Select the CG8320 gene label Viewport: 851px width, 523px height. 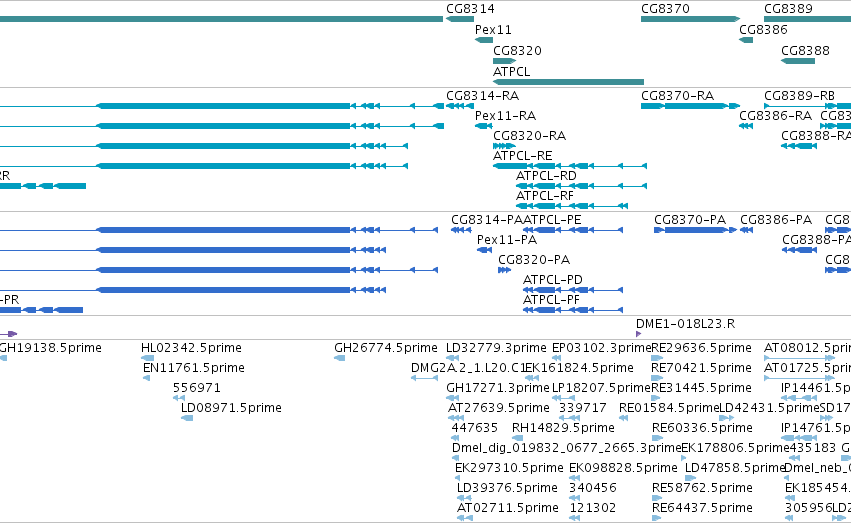(x=517, y=50)
